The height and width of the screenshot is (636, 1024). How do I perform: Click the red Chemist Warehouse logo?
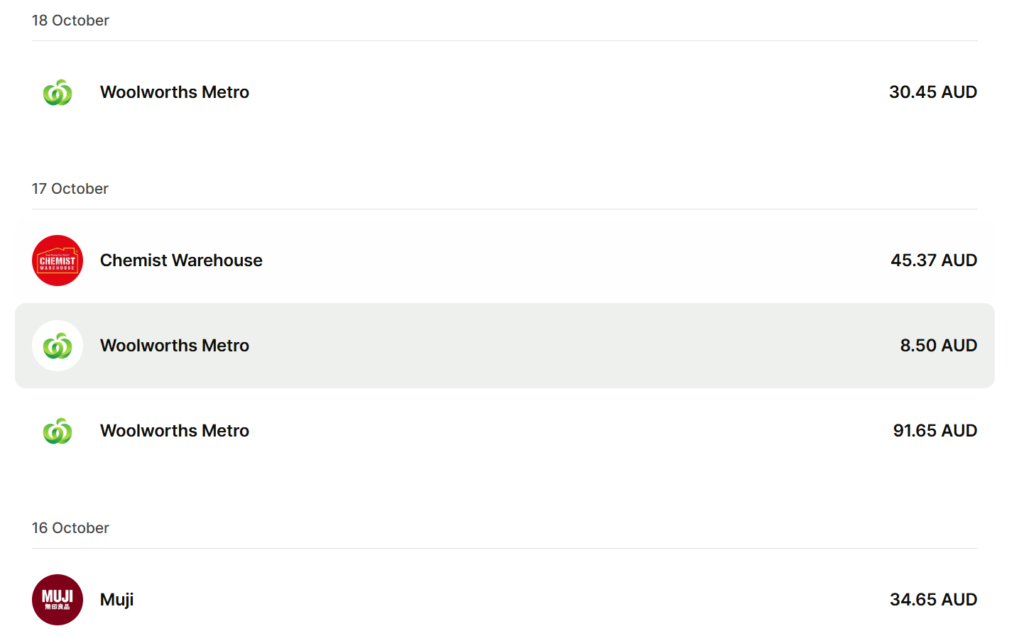57,260
